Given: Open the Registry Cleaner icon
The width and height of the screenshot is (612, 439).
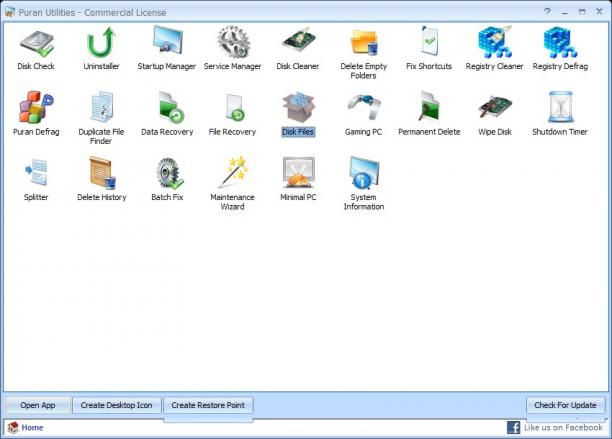Looking at the screenshot, I should (x=495, y=42).
